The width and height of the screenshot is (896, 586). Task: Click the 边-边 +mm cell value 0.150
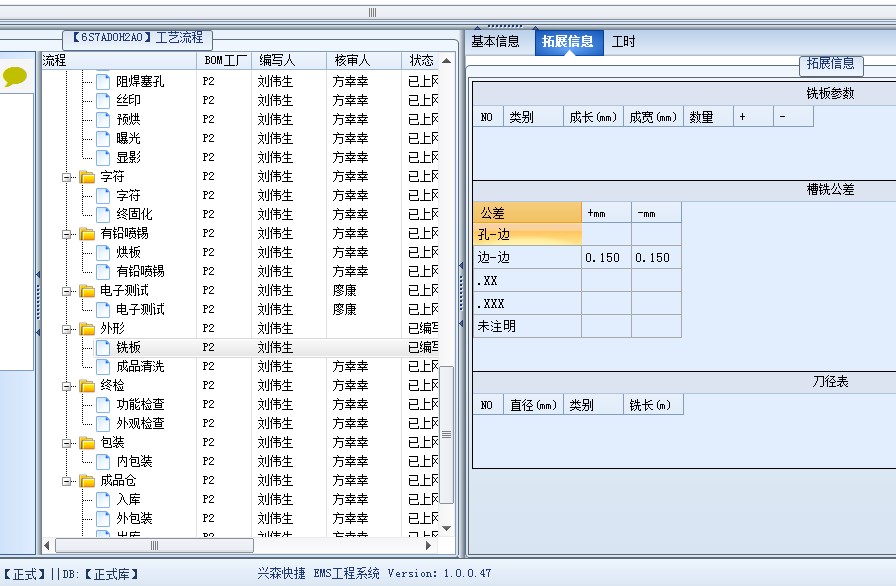pos(606,258)
